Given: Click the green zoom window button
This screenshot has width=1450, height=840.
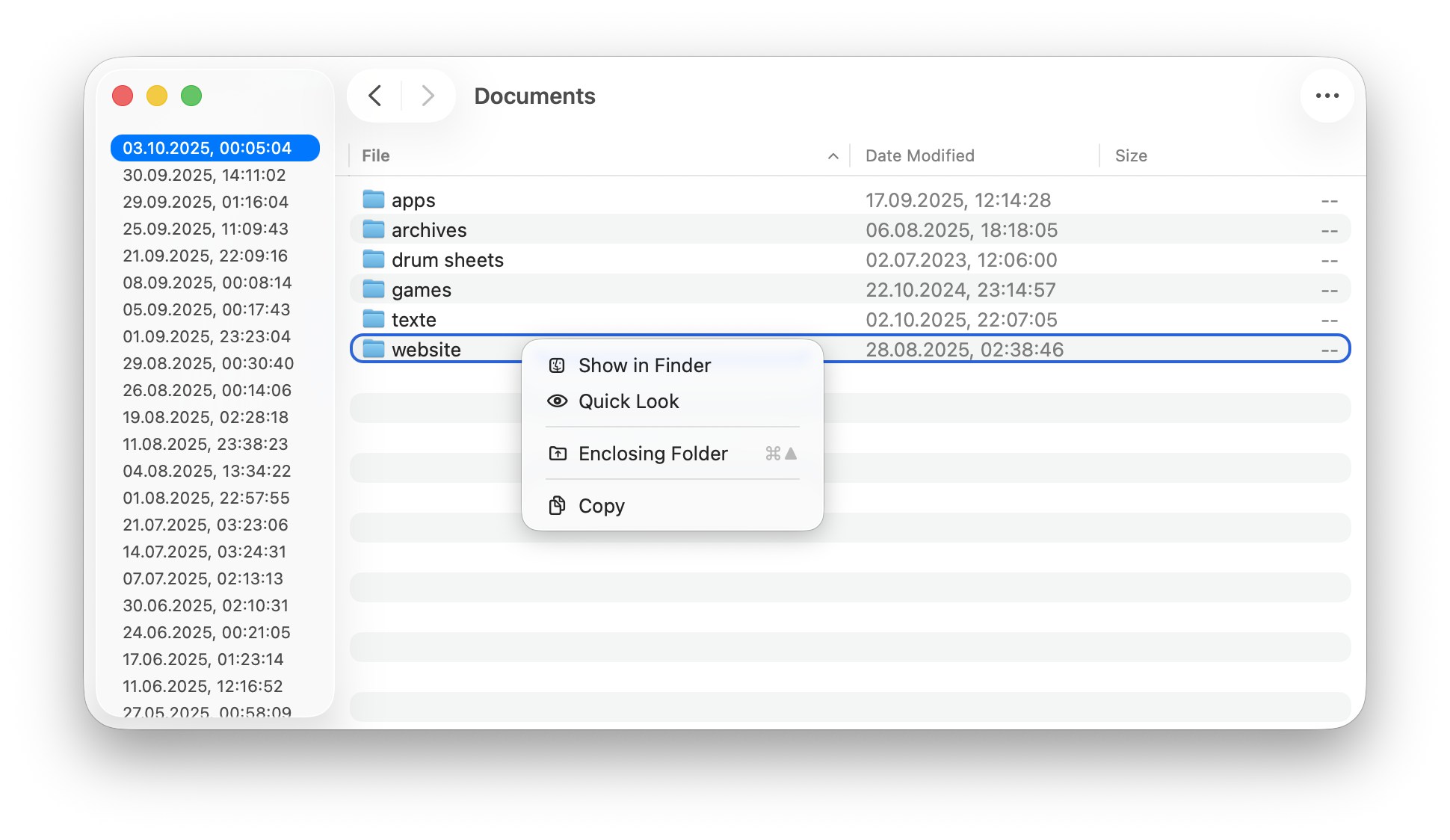Looking at the screenshot, I should (x=191, y=96).
